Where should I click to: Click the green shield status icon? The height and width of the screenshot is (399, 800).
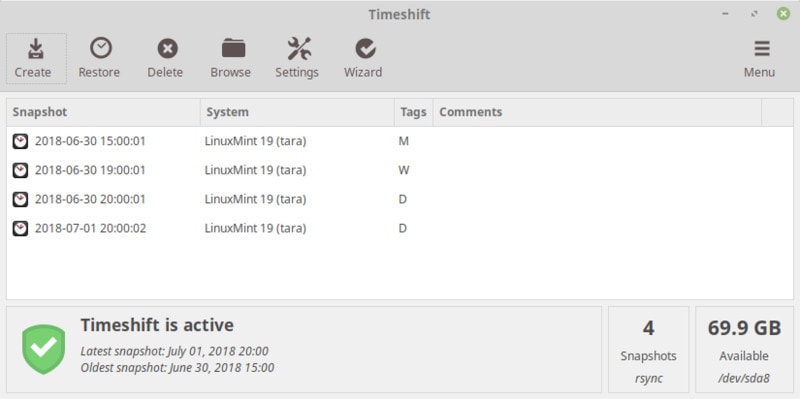coord(43,349)
